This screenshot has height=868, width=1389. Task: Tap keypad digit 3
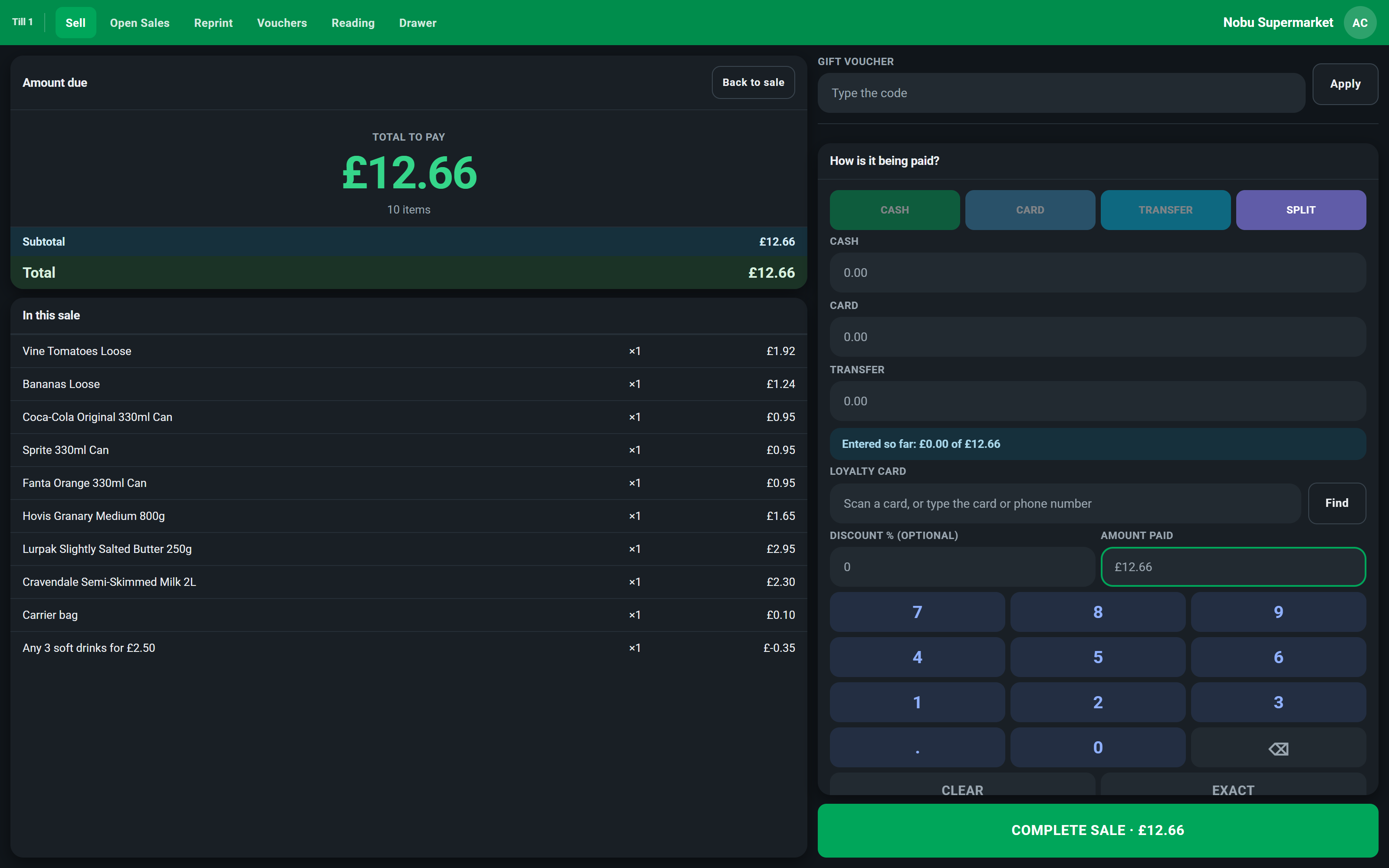1277,702
